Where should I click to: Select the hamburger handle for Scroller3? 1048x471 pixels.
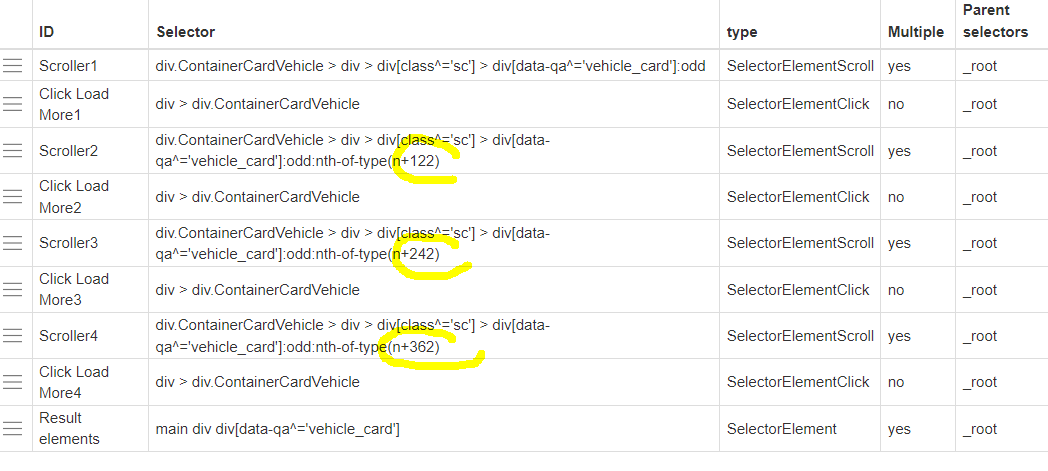click(x=12, y=243)
